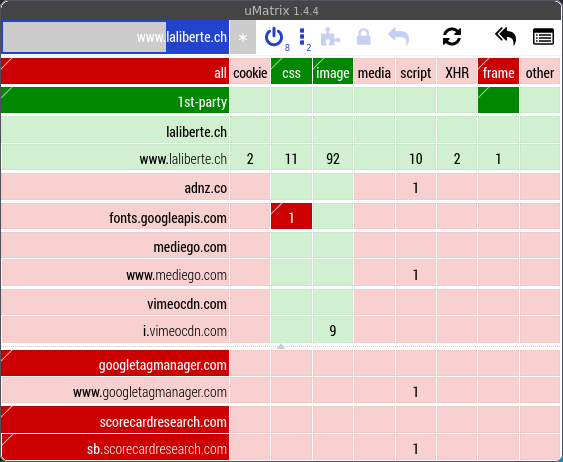The width and height of the screenshot is (563, 462).
Task: Select the www.laliberte.ch scope selector
Action: pyautogui.click(x=116, y=37)
